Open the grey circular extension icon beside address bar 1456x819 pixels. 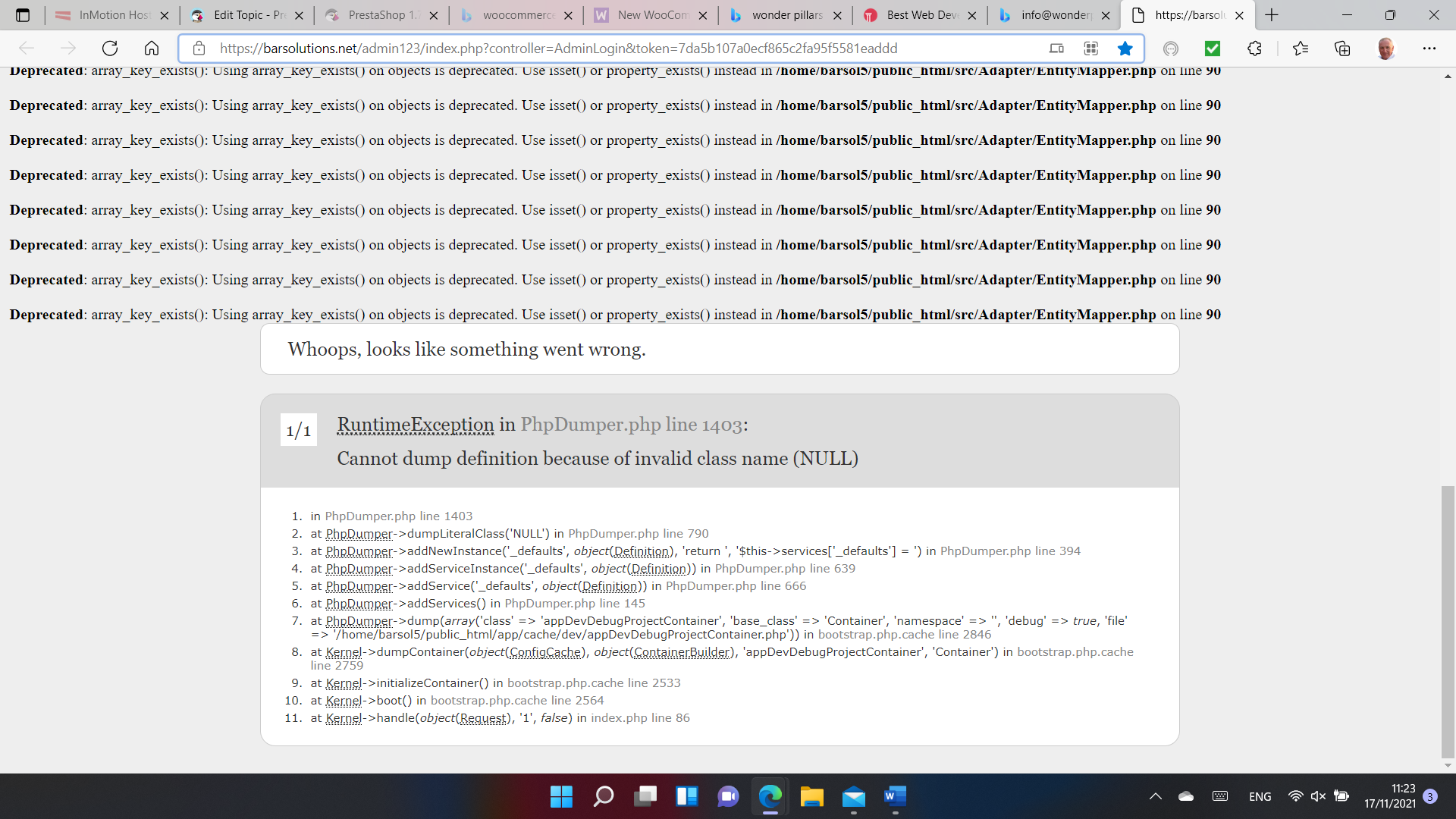coord(1171,49)
